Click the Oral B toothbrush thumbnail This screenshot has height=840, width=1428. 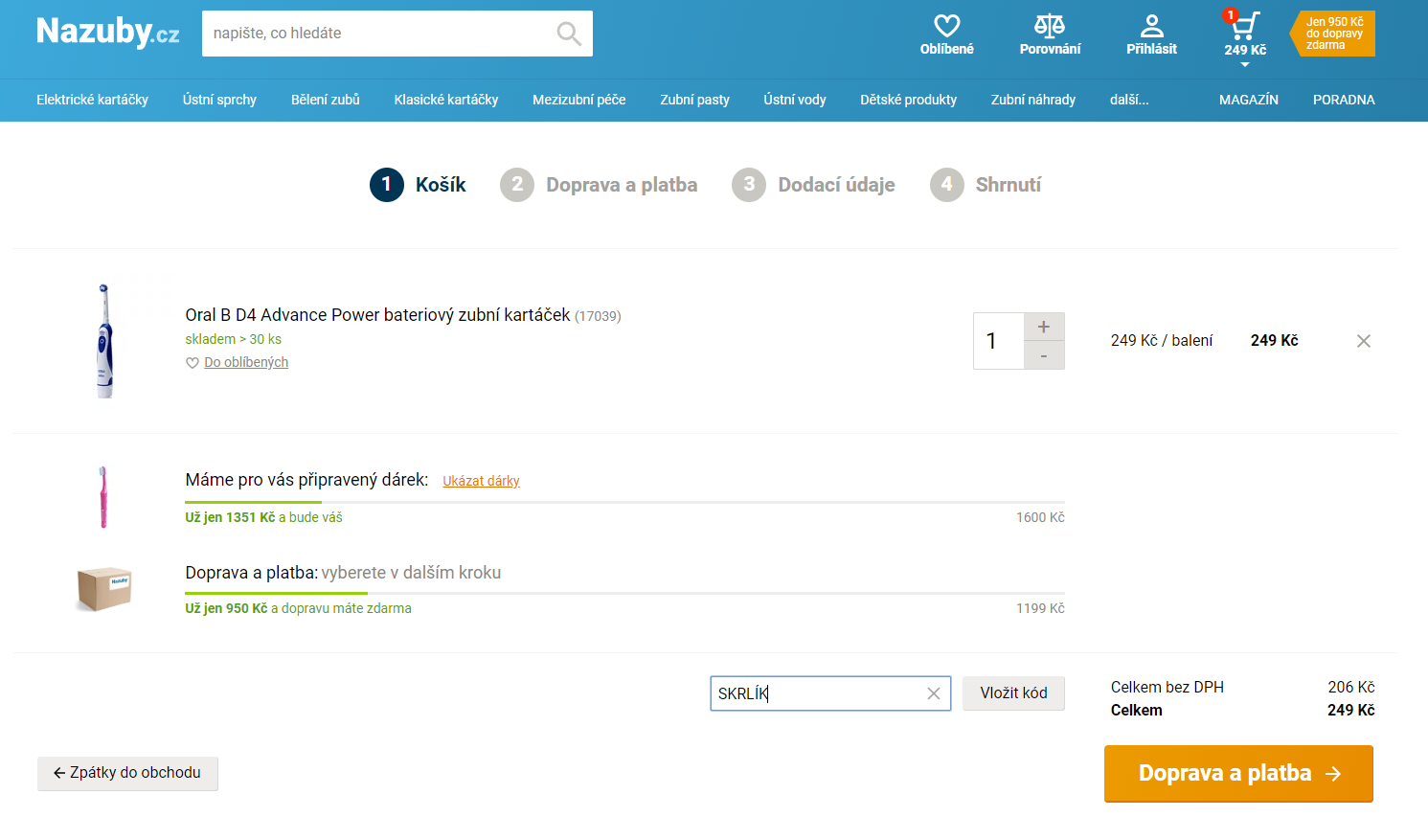(x=104, y=341)
